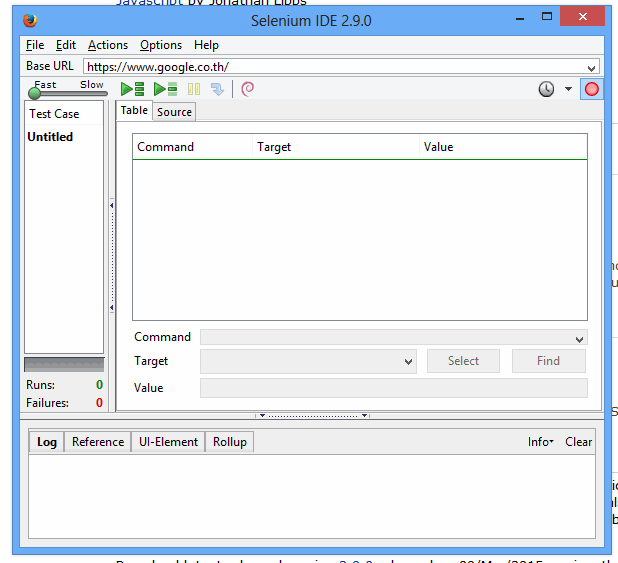Open the Command combo box
The height and width of the screenshot is (563, 618).
coord(394,337)
